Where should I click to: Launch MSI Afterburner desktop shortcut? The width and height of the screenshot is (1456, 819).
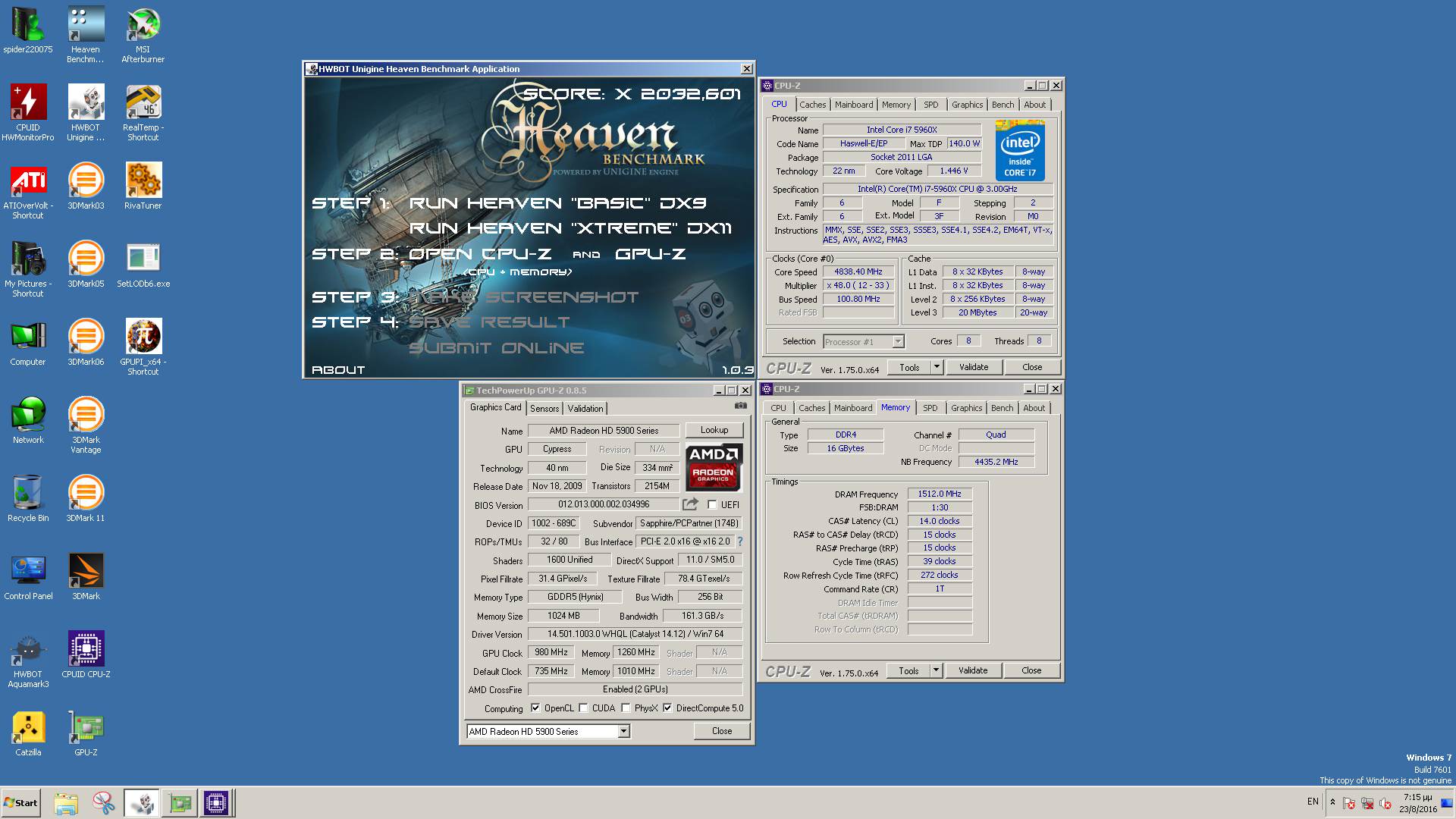[143, 35]
